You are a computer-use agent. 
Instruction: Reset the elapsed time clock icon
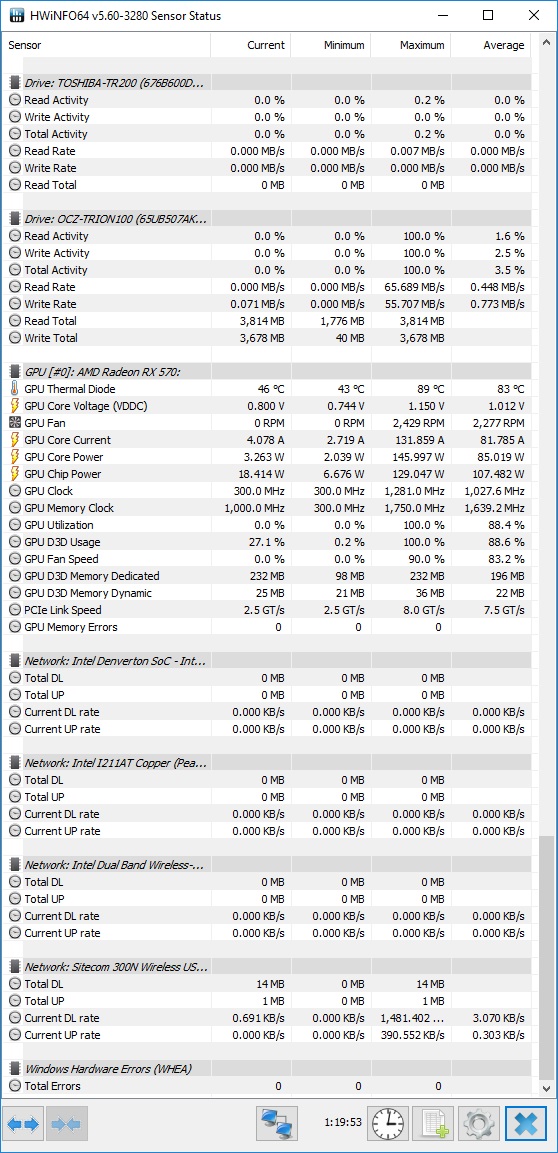coord(387,1124)
